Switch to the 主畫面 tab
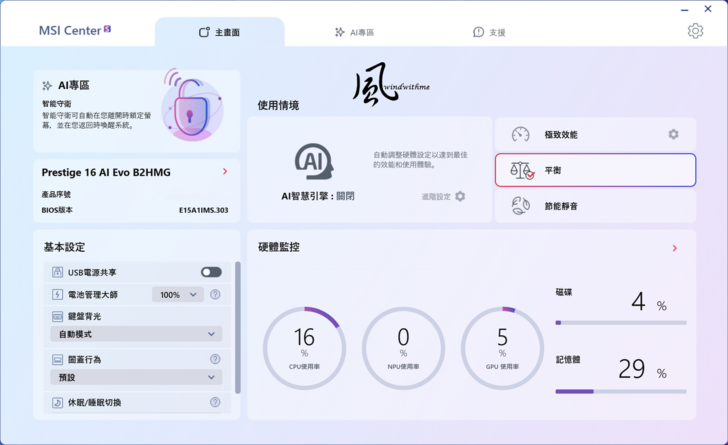Image resolution: width=728 pixels, height=445 pixels. (x=220, y=32)
